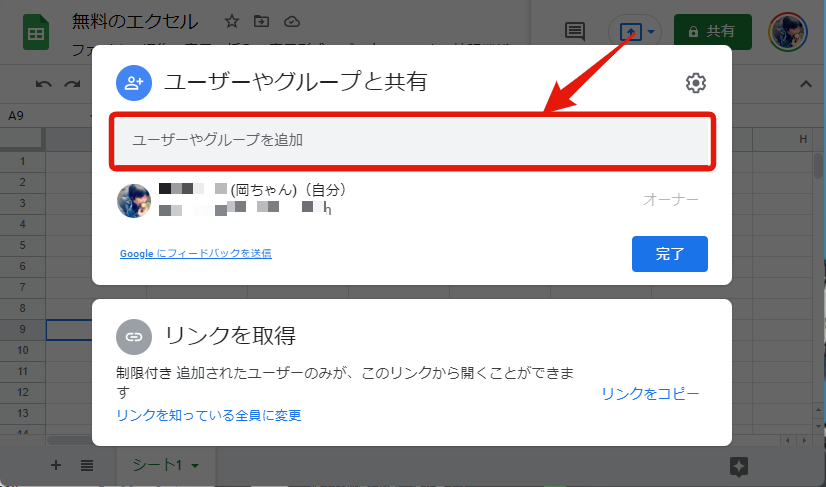This screenshot has width=826, height=487.
Task: Click the リンクをコピー link
Action: (x=650, y=393)
